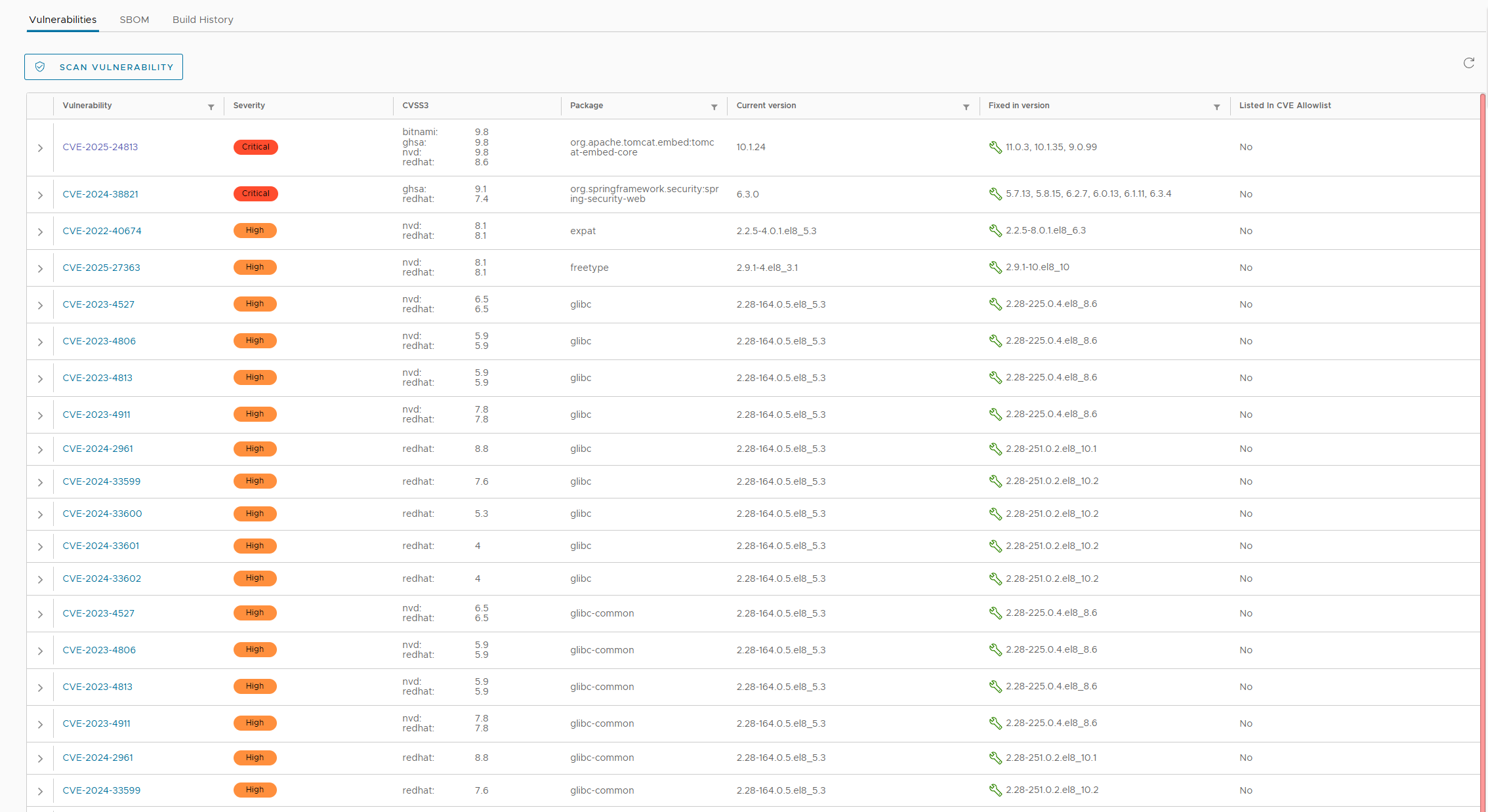Click the shield icon on Scan Vulnerability

(x=40, y=67)
